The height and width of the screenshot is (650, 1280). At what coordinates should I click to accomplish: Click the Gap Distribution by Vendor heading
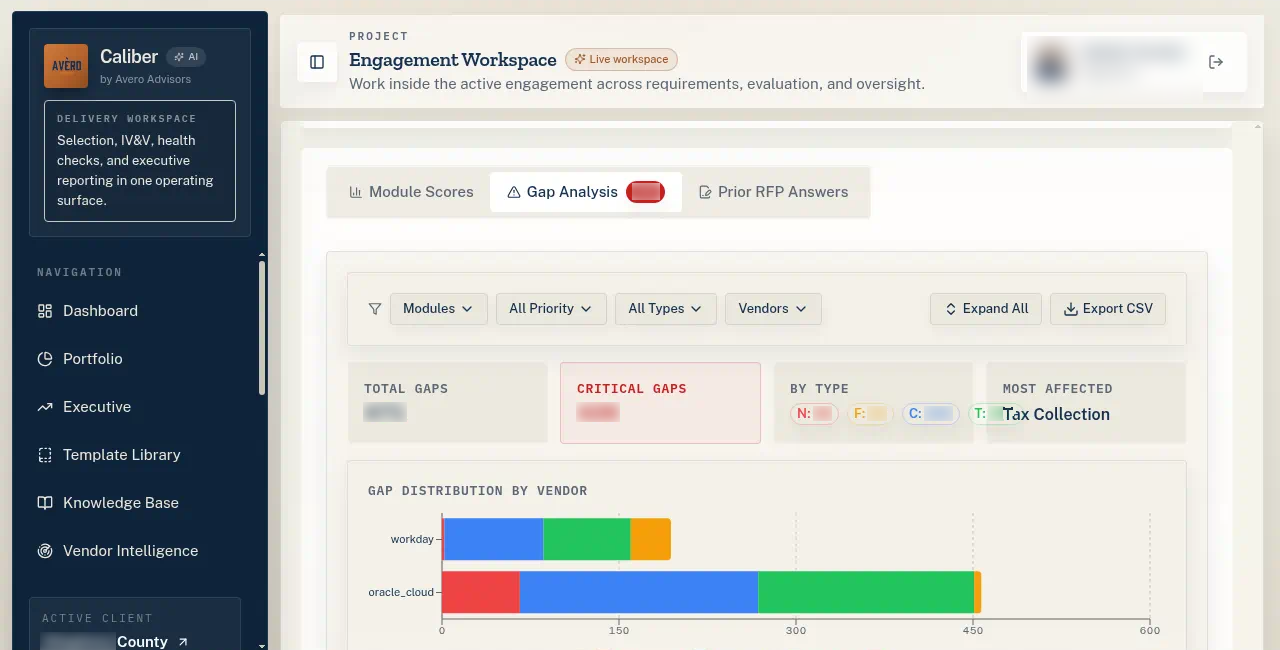(477, 491)
